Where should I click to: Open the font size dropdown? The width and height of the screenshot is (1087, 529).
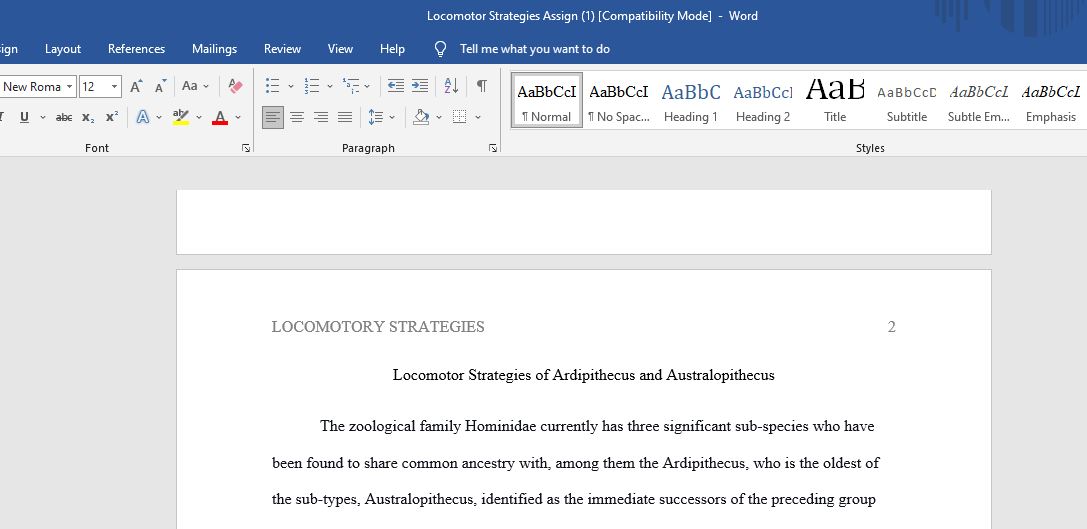114,87
